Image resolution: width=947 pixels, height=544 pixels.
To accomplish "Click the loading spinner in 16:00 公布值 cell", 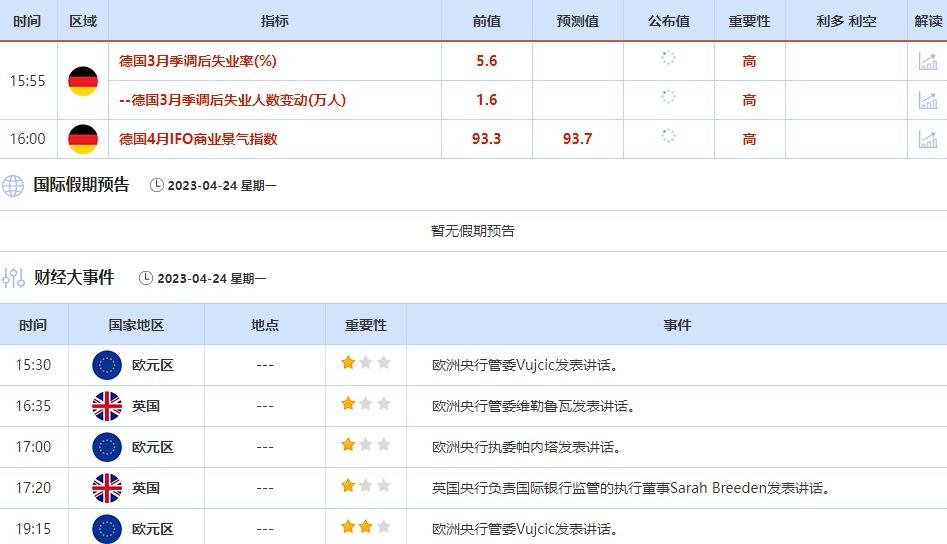I will click(x=668, y=136).
